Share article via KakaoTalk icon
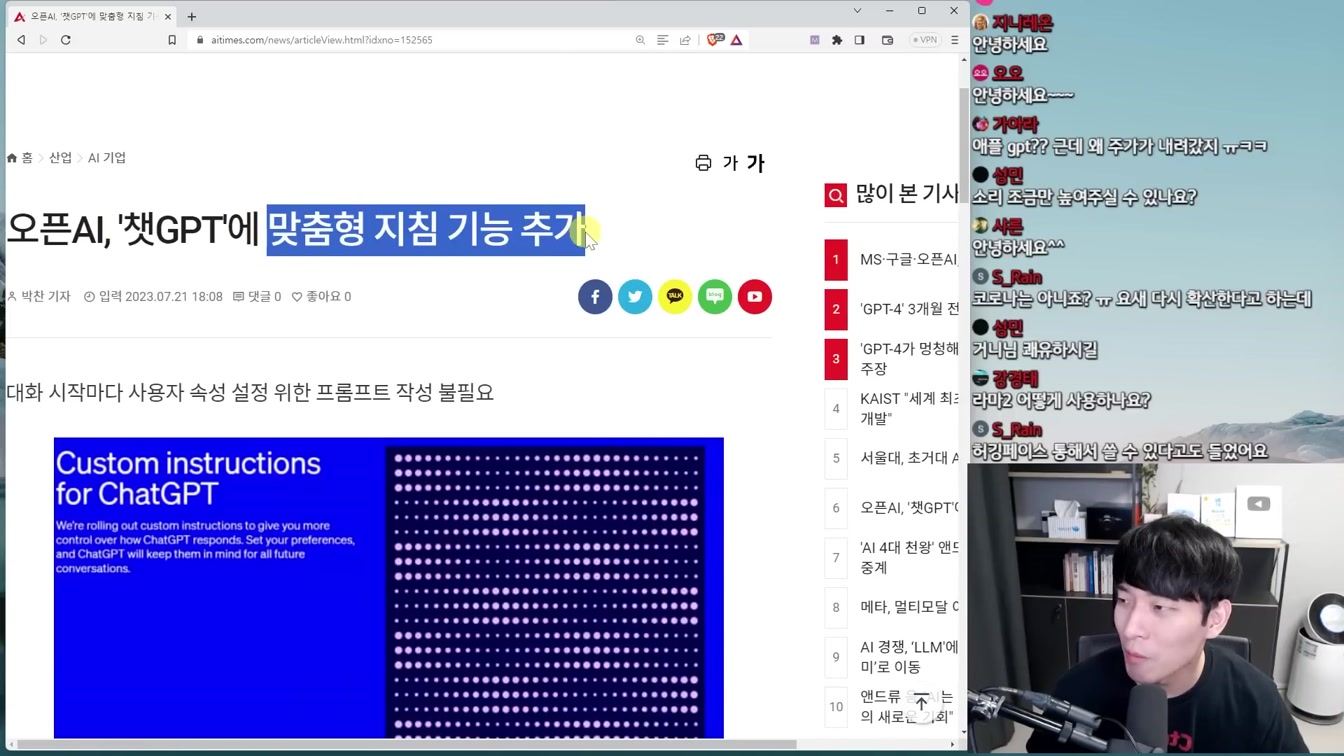Viewport: 1344px width, 756px height. [x=675, y=297]
